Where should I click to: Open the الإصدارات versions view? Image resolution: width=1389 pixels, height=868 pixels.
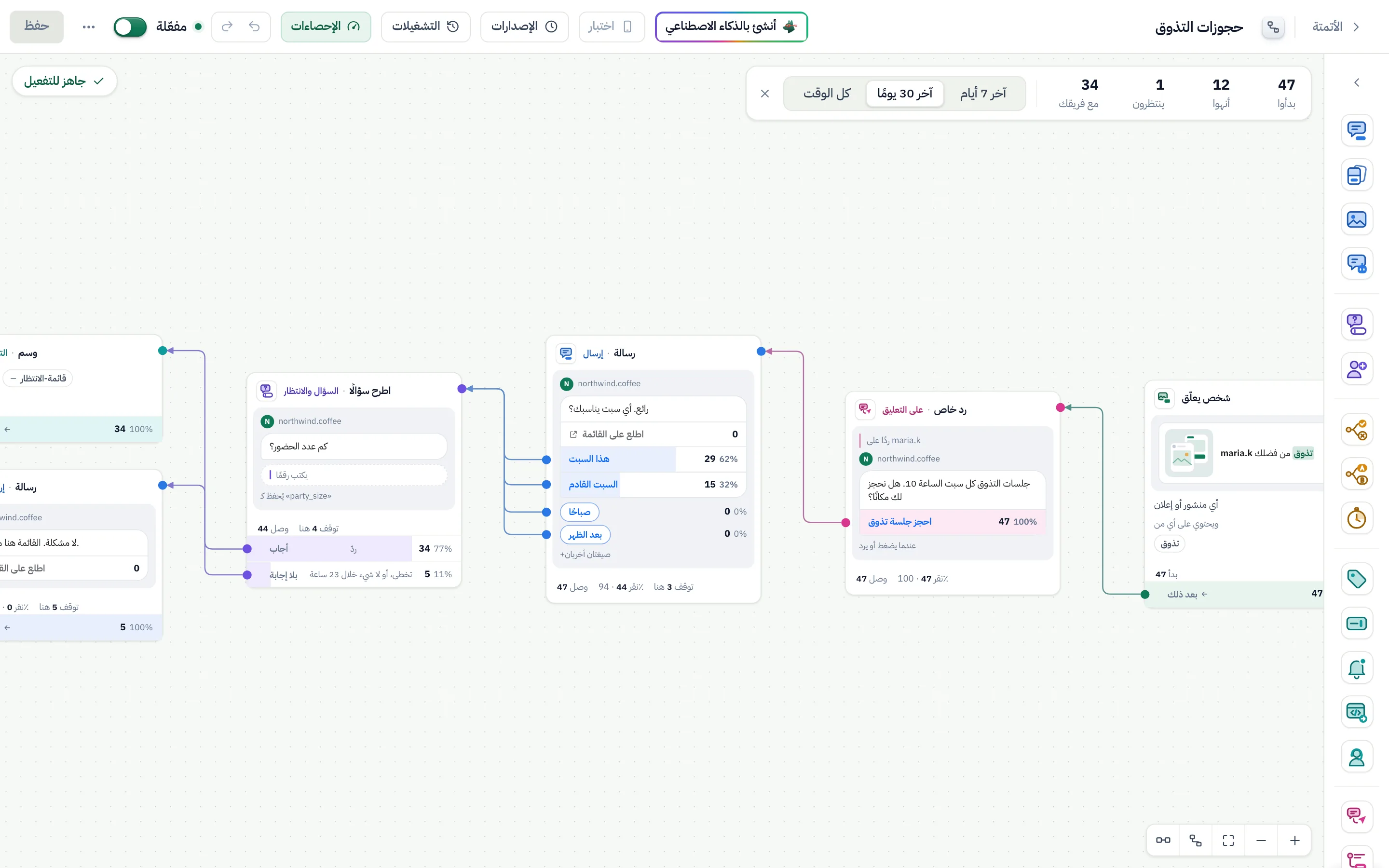[x=524, y=27]
